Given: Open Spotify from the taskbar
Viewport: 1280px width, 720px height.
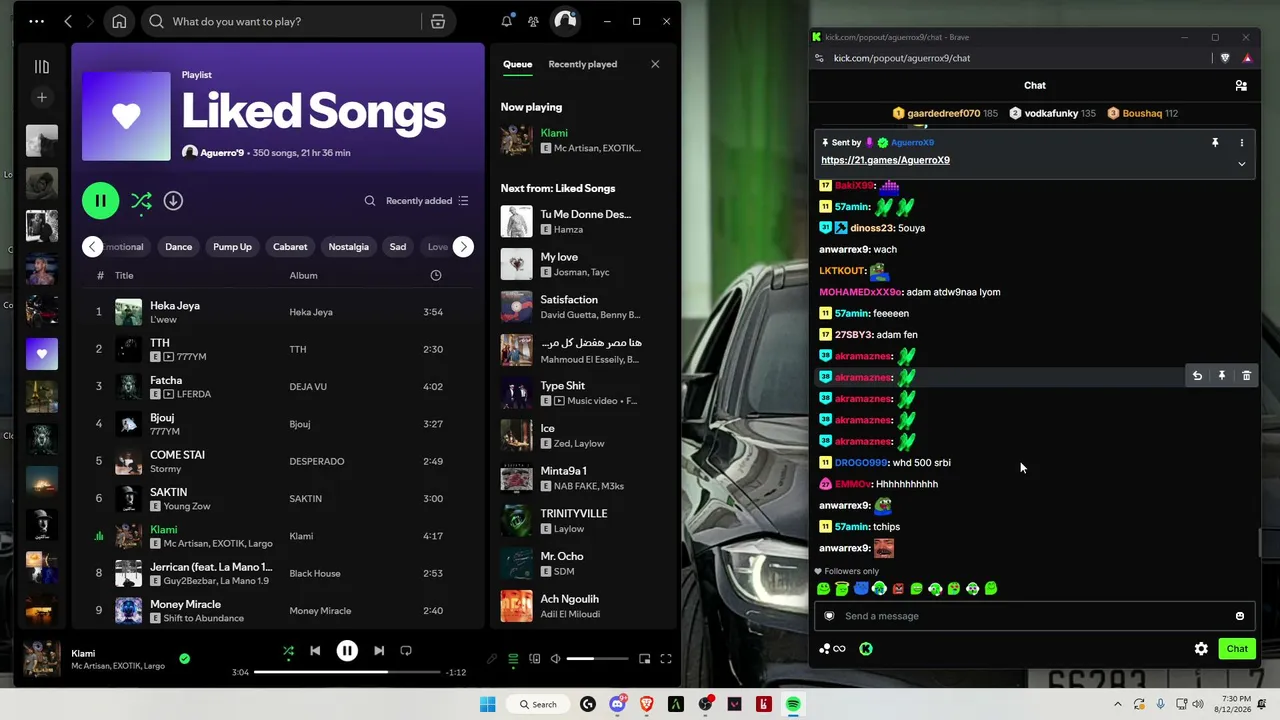Looking at the screenshot, I should click(793, 704).
